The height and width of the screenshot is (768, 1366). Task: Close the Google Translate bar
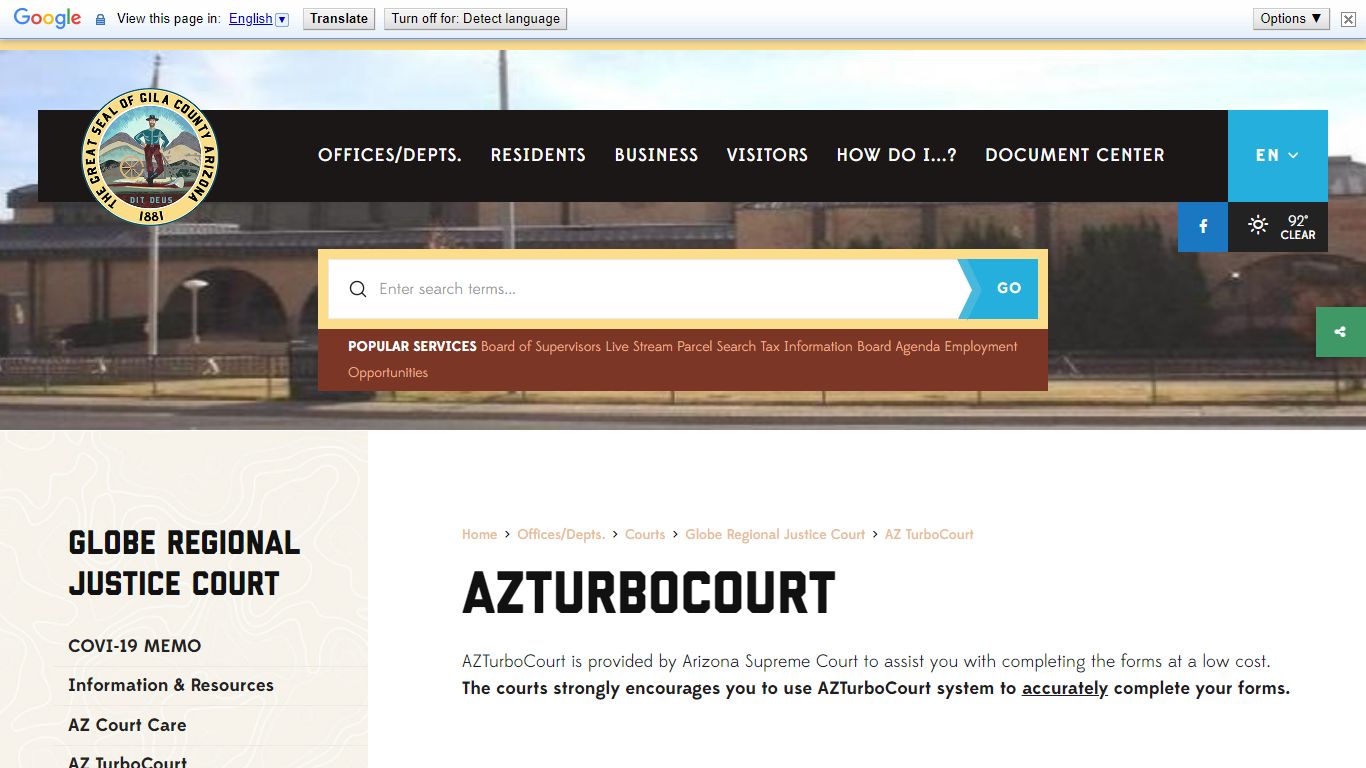coord(1348,19)
